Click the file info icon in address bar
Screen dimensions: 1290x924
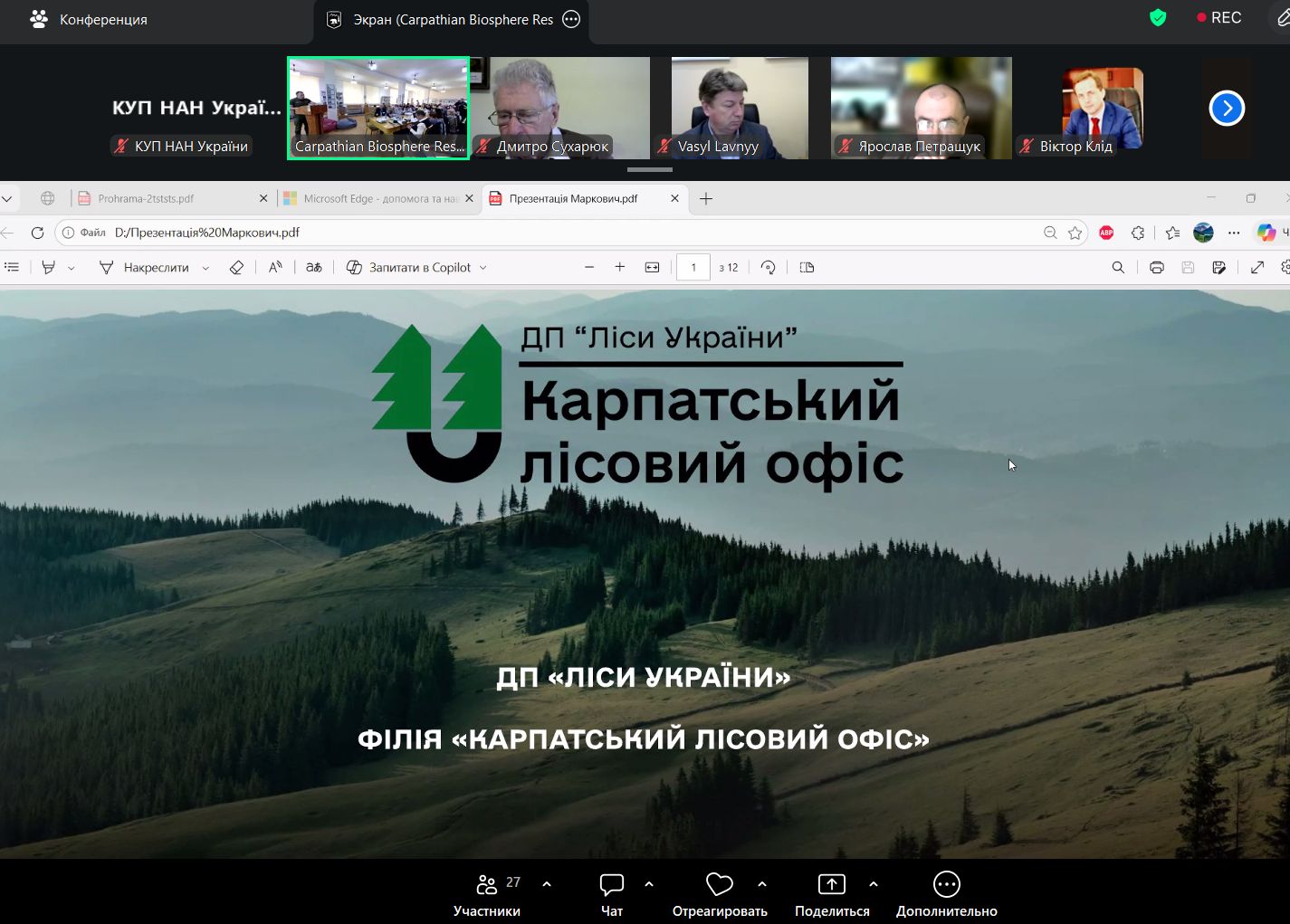coord(68,233)
